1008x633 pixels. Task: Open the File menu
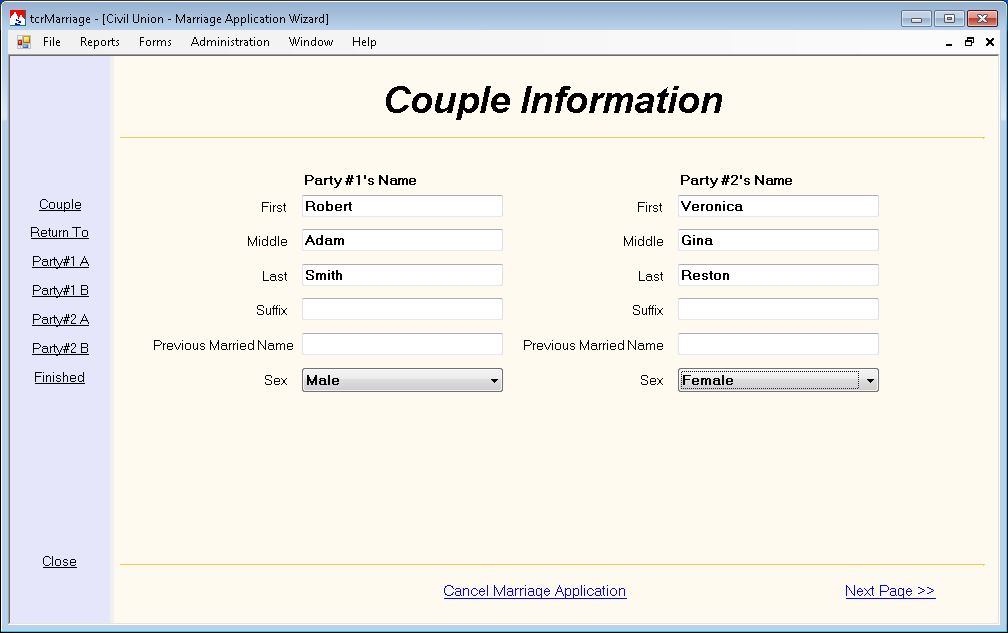click(x=52, y=42)
